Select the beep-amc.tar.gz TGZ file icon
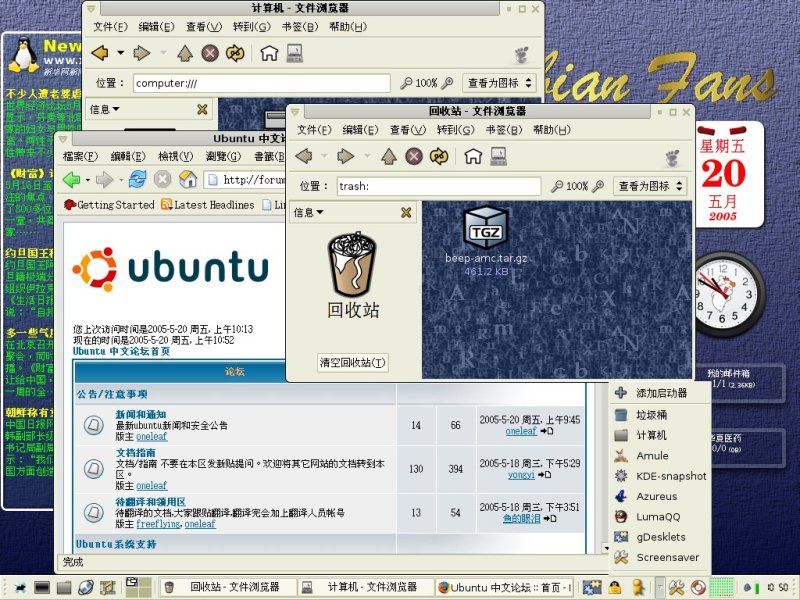Screen dimensions: 800x600 [486, 227]
